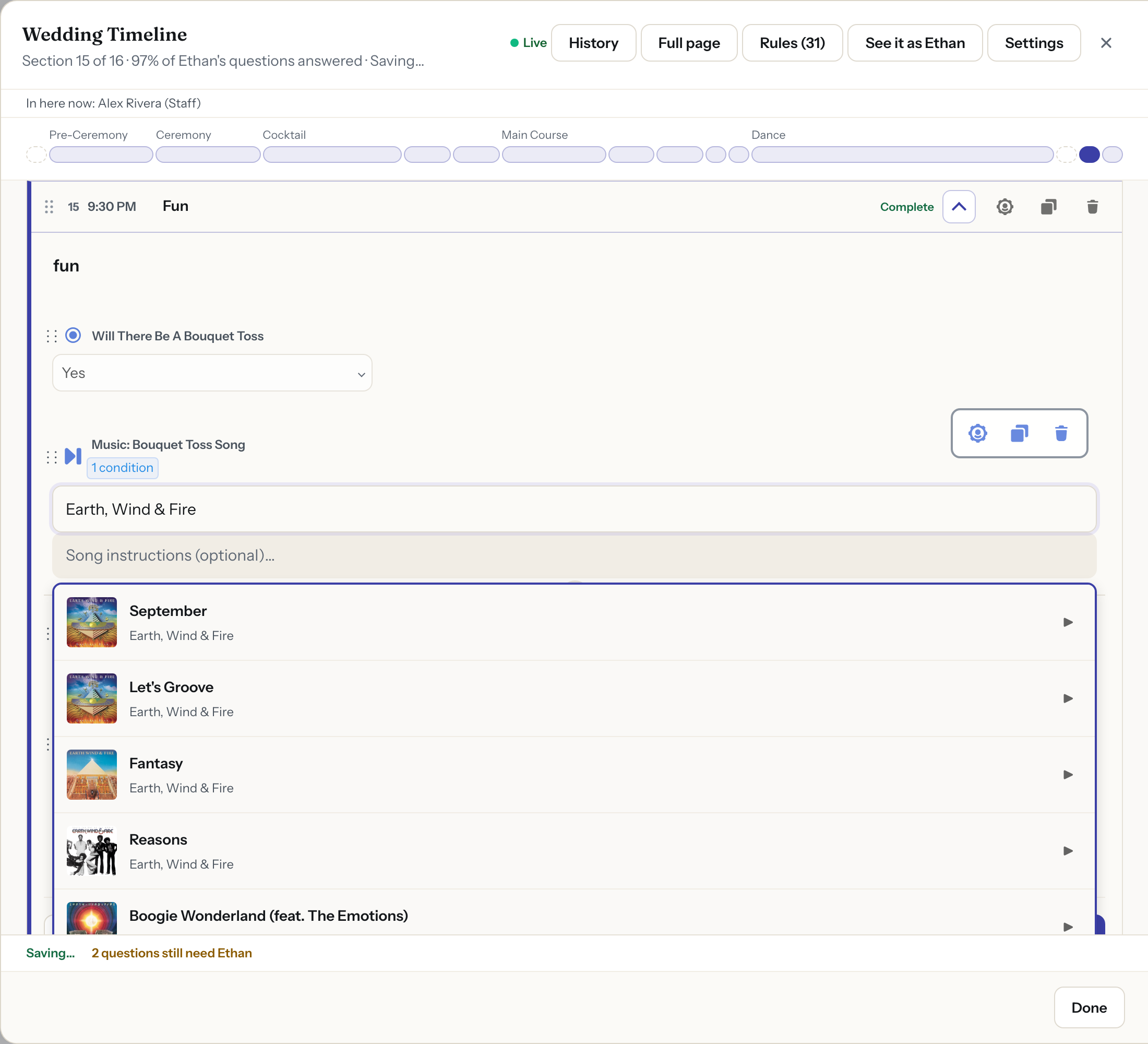Open the 1 condition link
Screen dimensions: 1148x1044
[123, 468]
